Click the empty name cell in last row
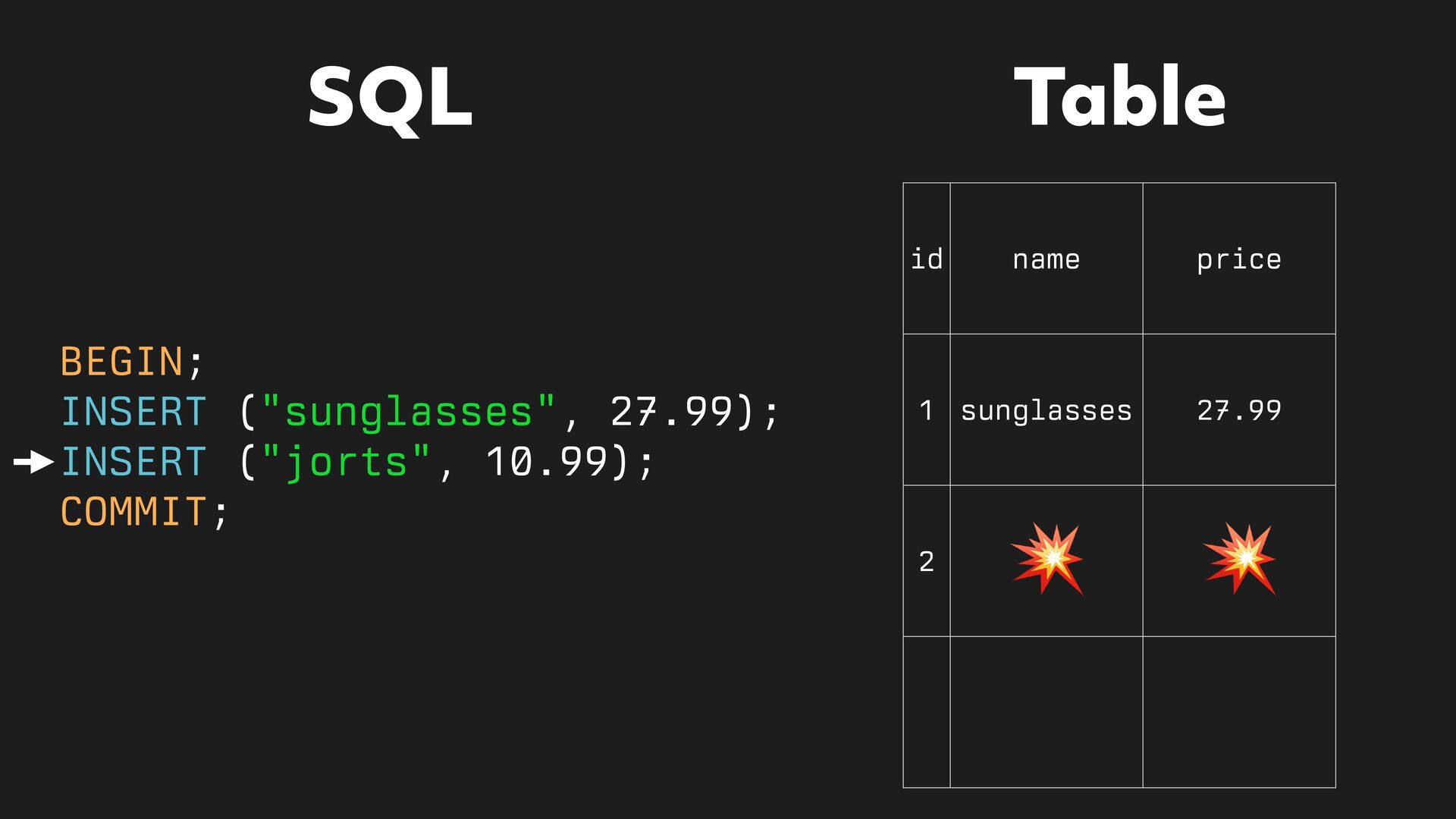Image resolution: width=1456 pixels, height=819 pixels. (x=1046, y=711)
